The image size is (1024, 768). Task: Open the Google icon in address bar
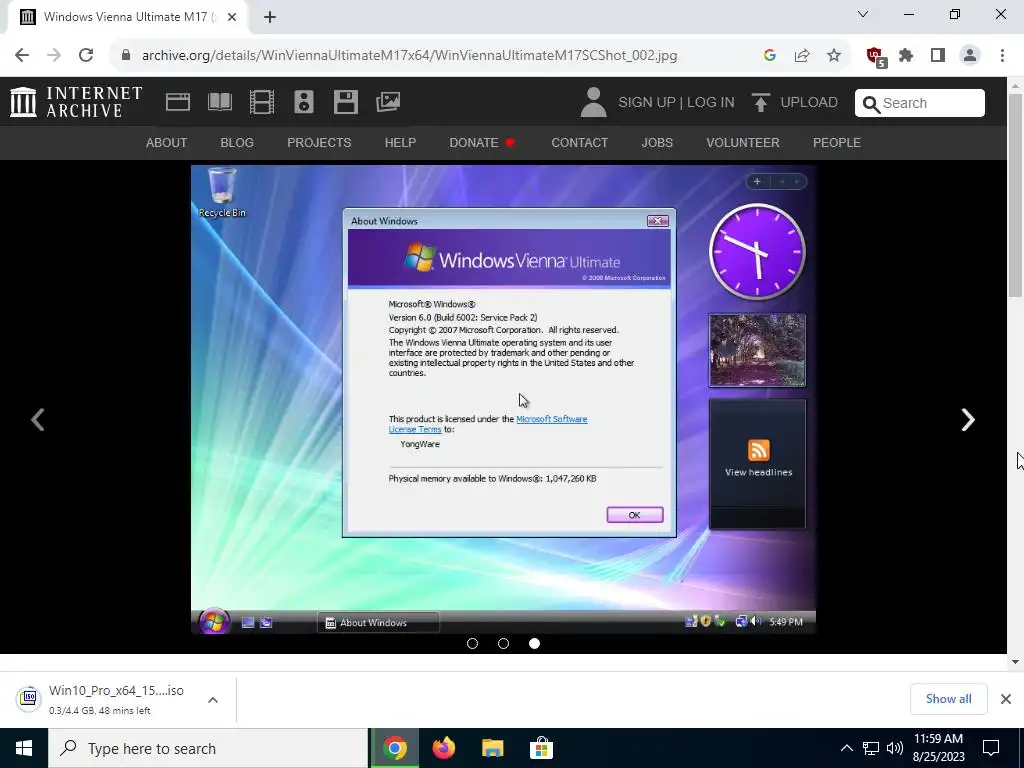[x=770, y=56]
